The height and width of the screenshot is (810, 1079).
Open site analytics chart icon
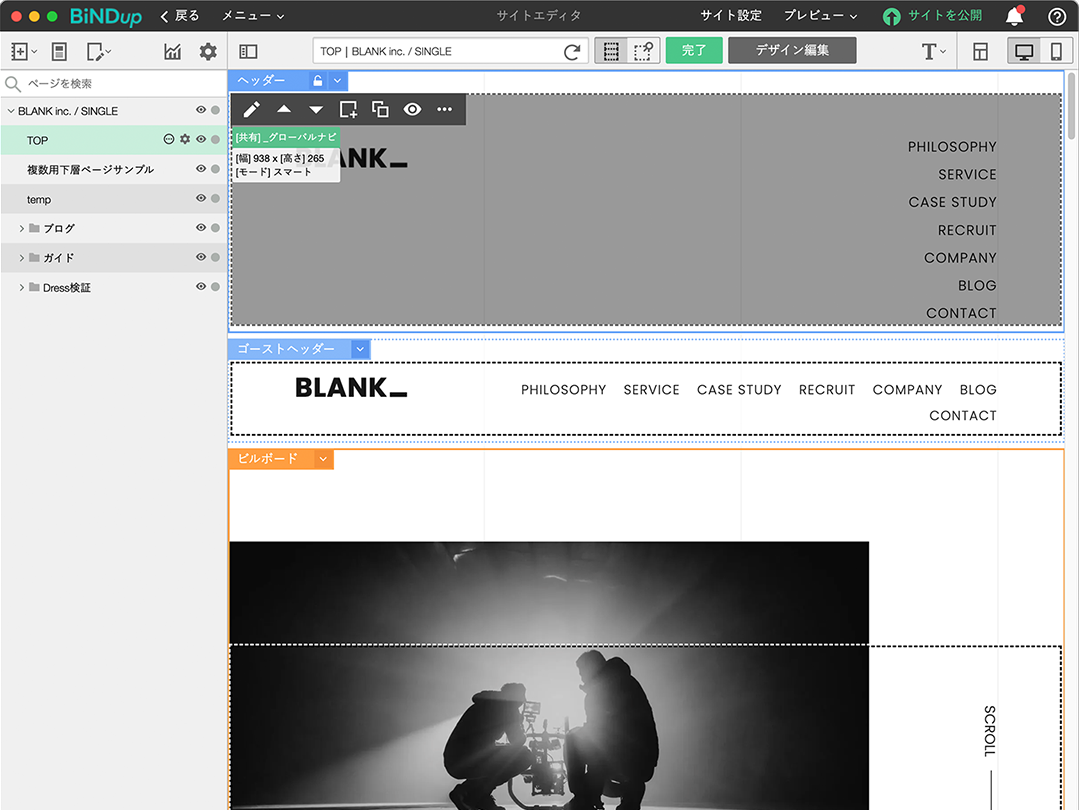[173, 51]
